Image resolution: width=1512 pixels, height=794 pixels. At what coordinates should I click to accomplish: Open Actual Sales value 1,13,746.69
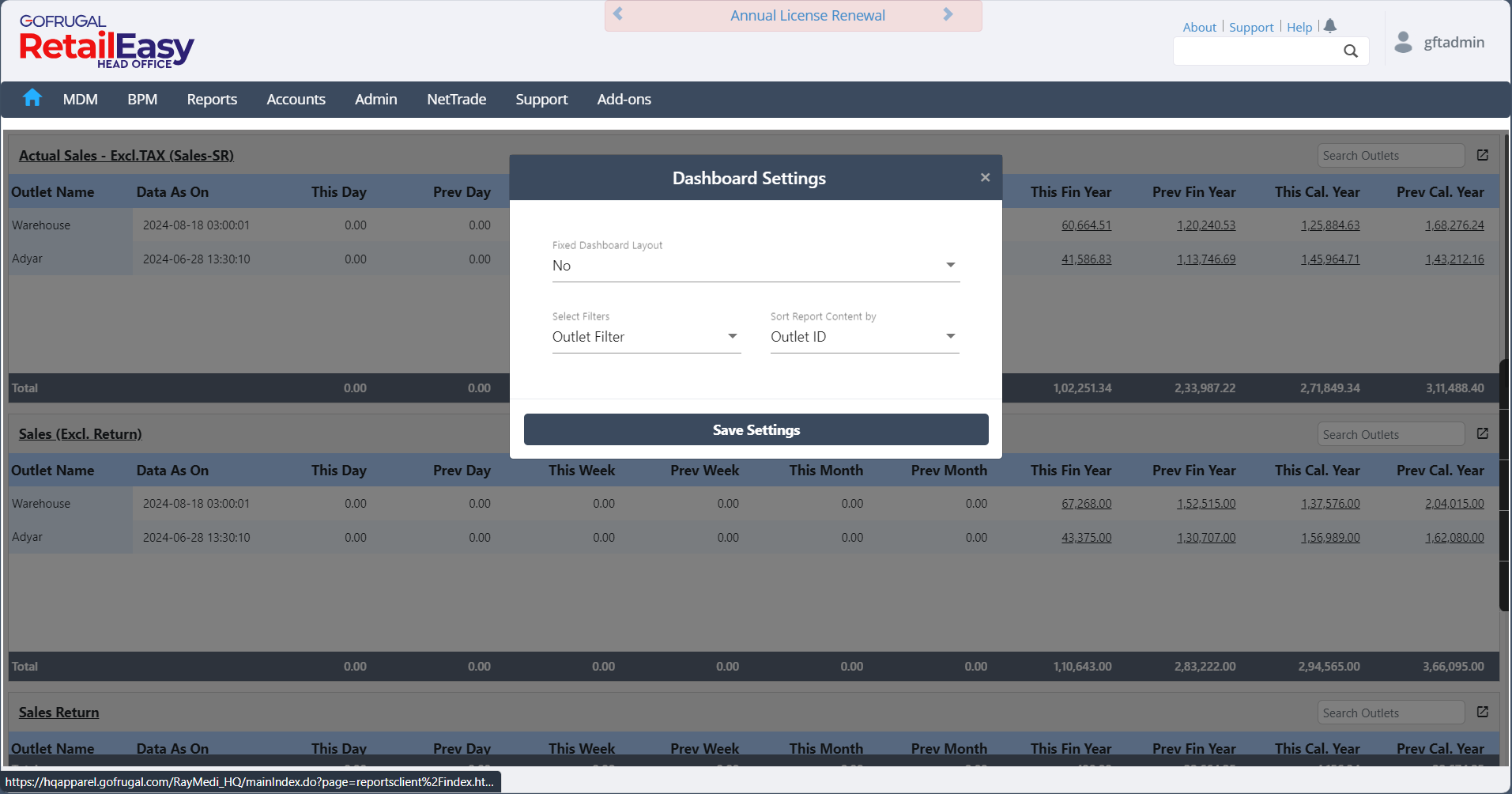(x=1206, y=259)
